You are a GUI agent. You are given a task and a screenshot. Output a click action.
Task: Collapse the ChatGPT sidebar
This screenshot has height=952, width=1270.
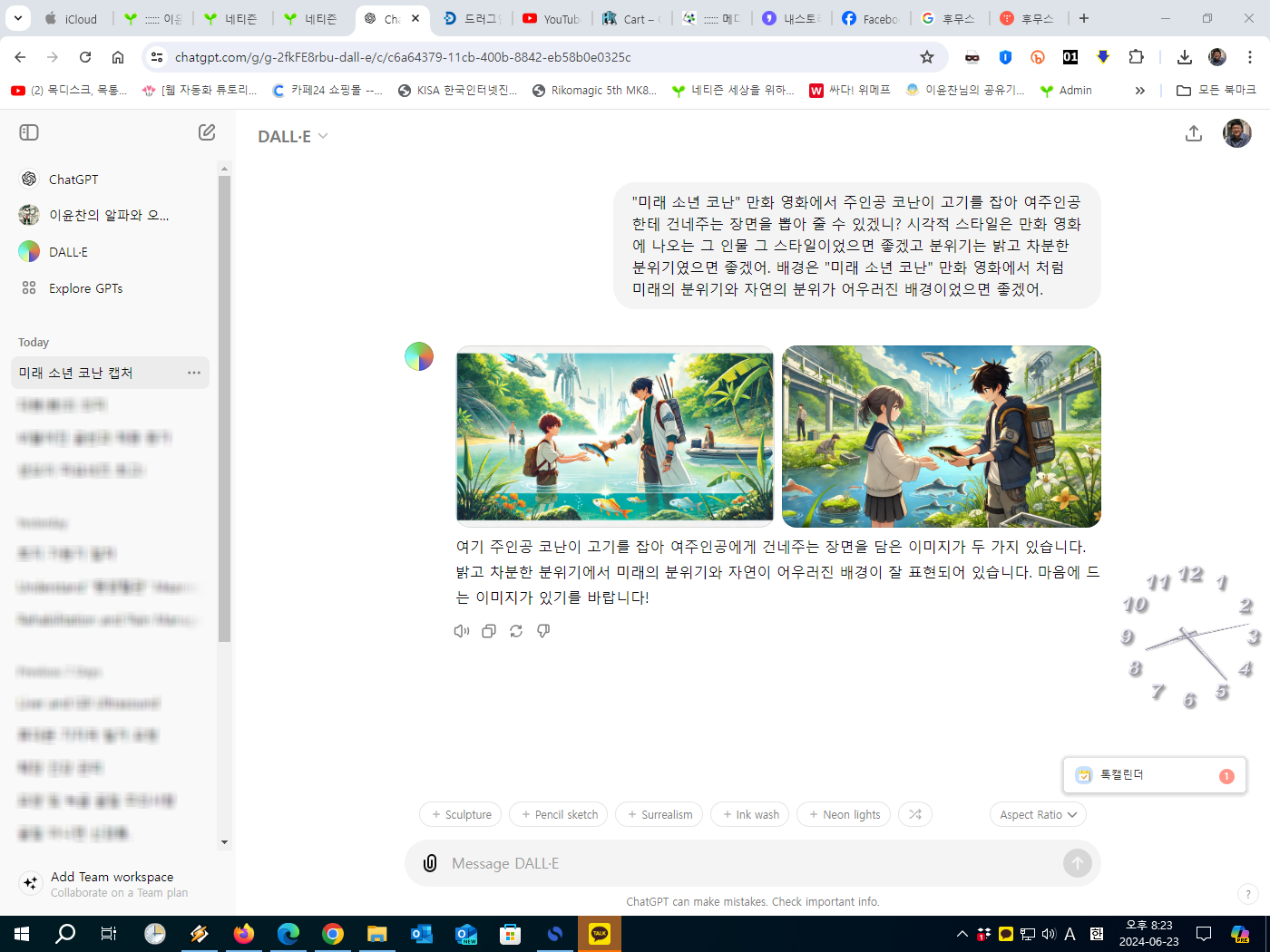(x=29, y=132)
